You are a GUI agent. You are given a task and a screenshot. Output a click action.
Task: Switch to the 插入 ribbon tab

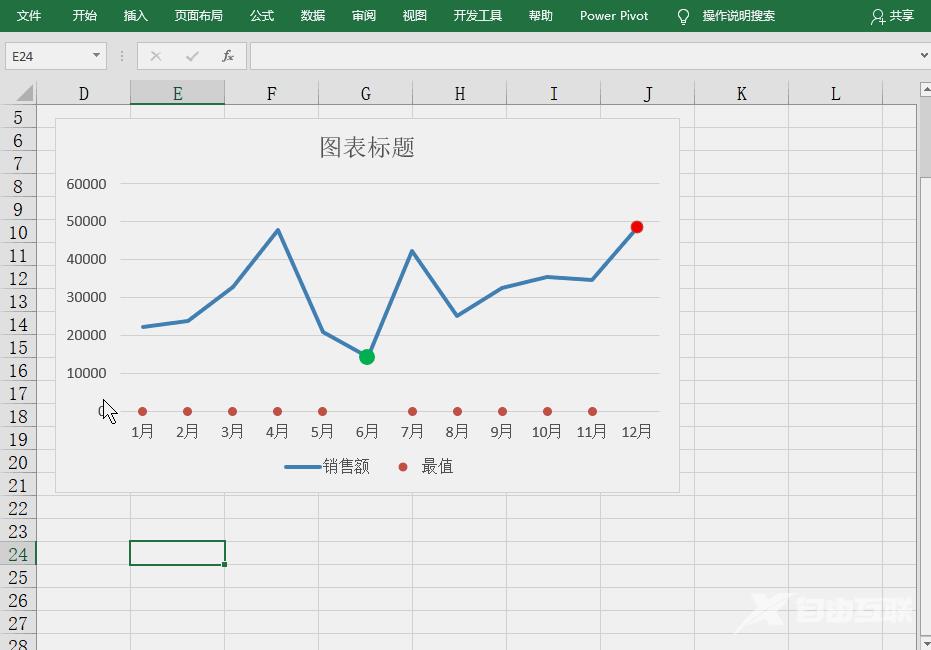tap(138, 16)
